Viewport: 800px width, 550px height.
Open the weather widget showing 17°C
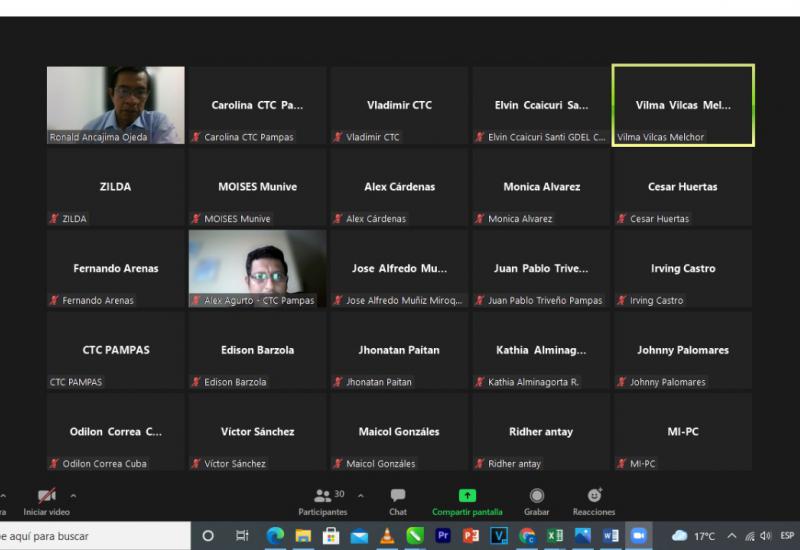click(x=694, y=536)
